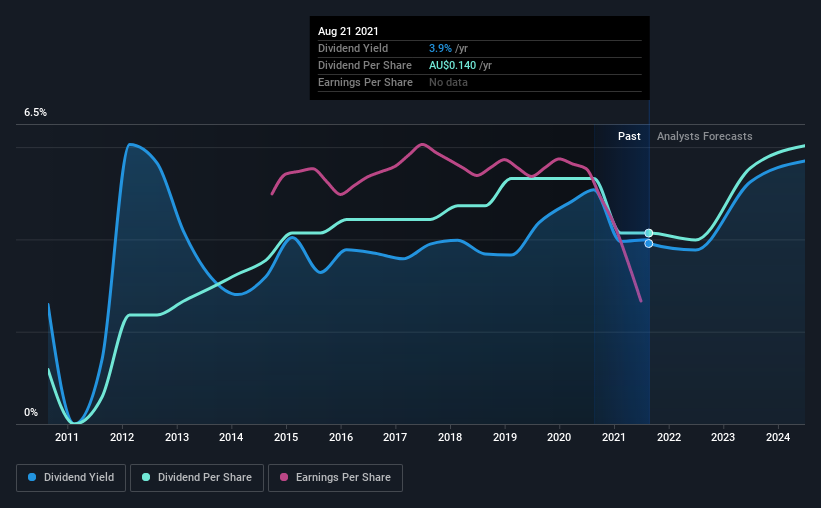Select the 2011 label on the time axis
Viewport: 821px width, 508px height.
(x=67, y=437)
